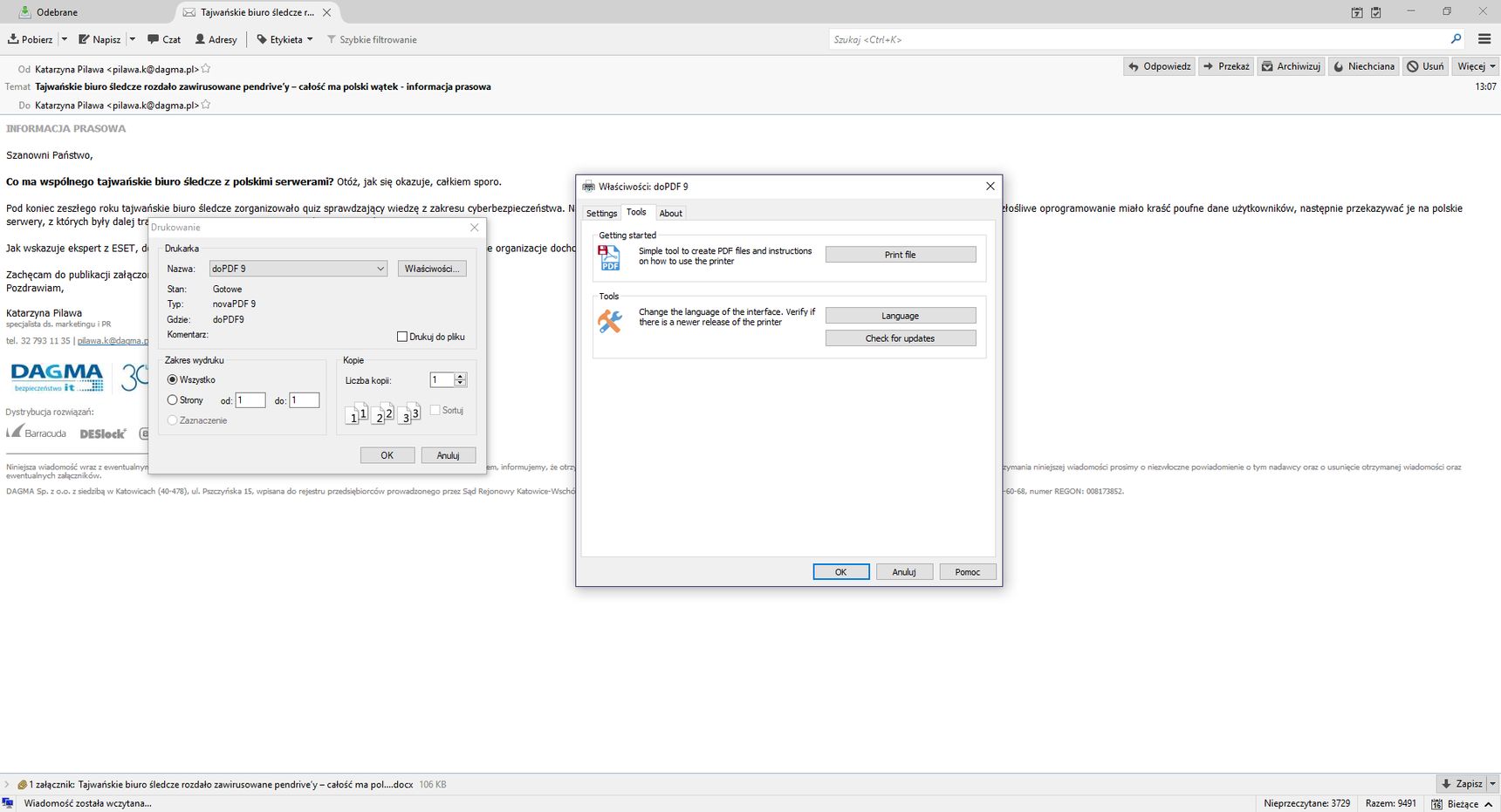The height and width of the screenshot is (812, 1501).
Task: Click the Odpowiedz reply button
Action: (1160, 66)
